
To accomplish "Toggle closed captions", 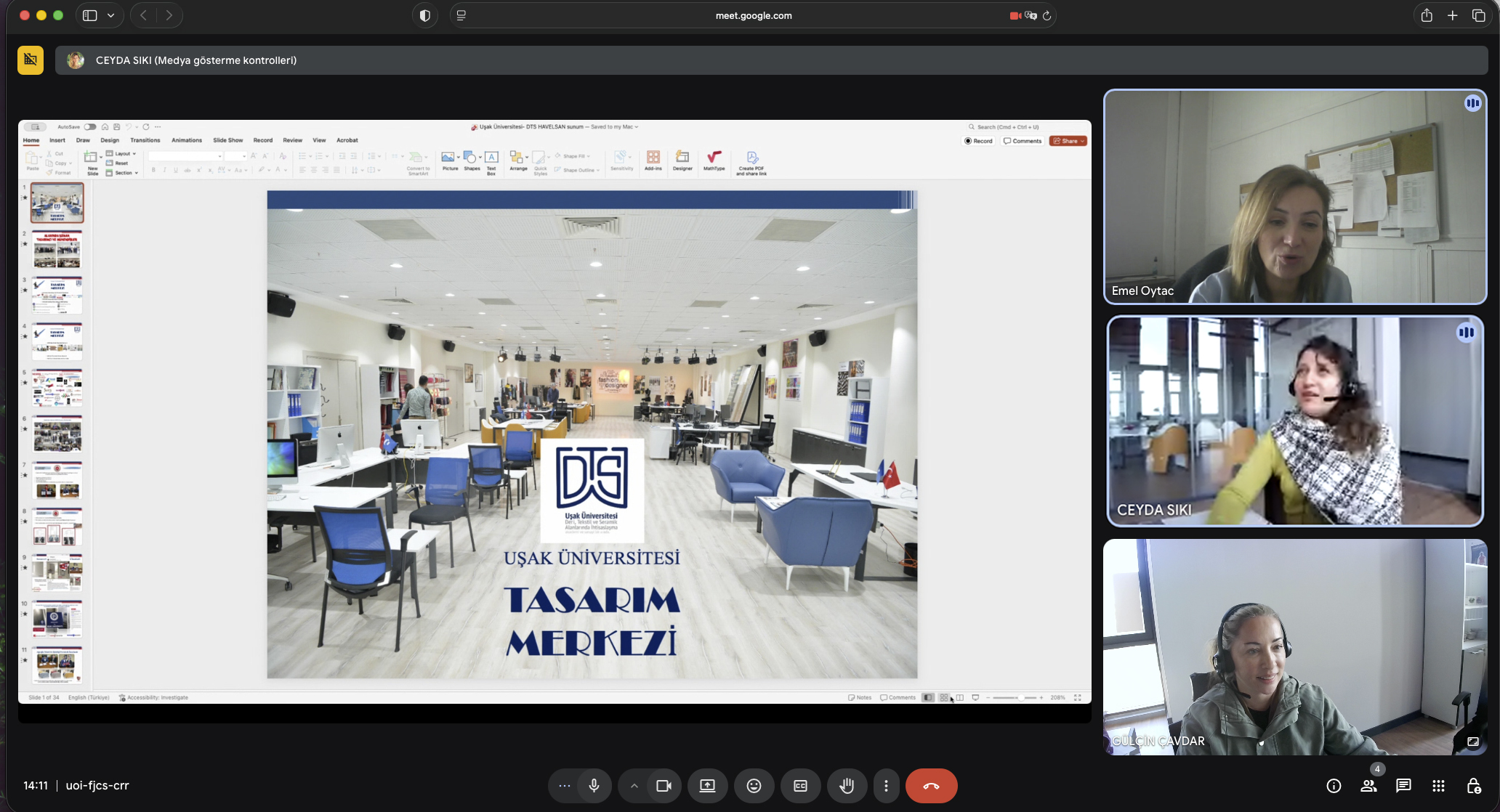I will (800, 786).
